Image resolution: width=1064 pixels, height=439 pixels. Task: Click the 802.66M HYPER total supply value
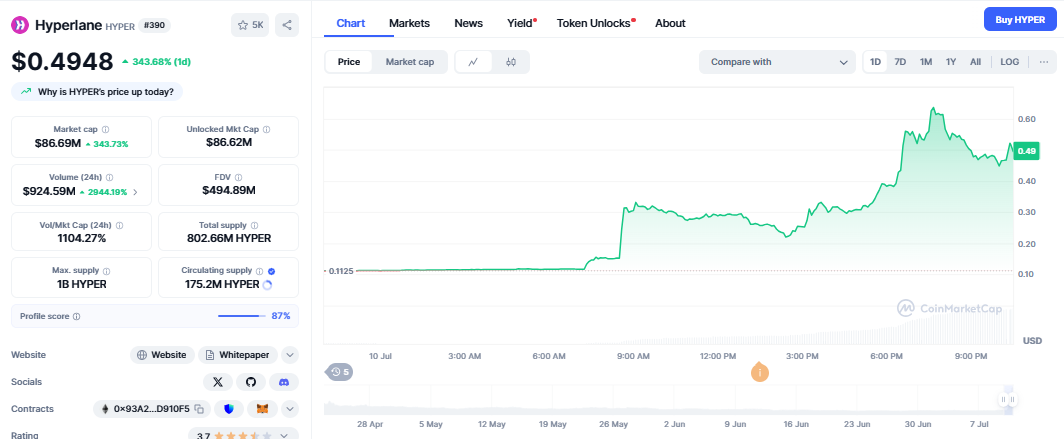[x=229, y=238]
